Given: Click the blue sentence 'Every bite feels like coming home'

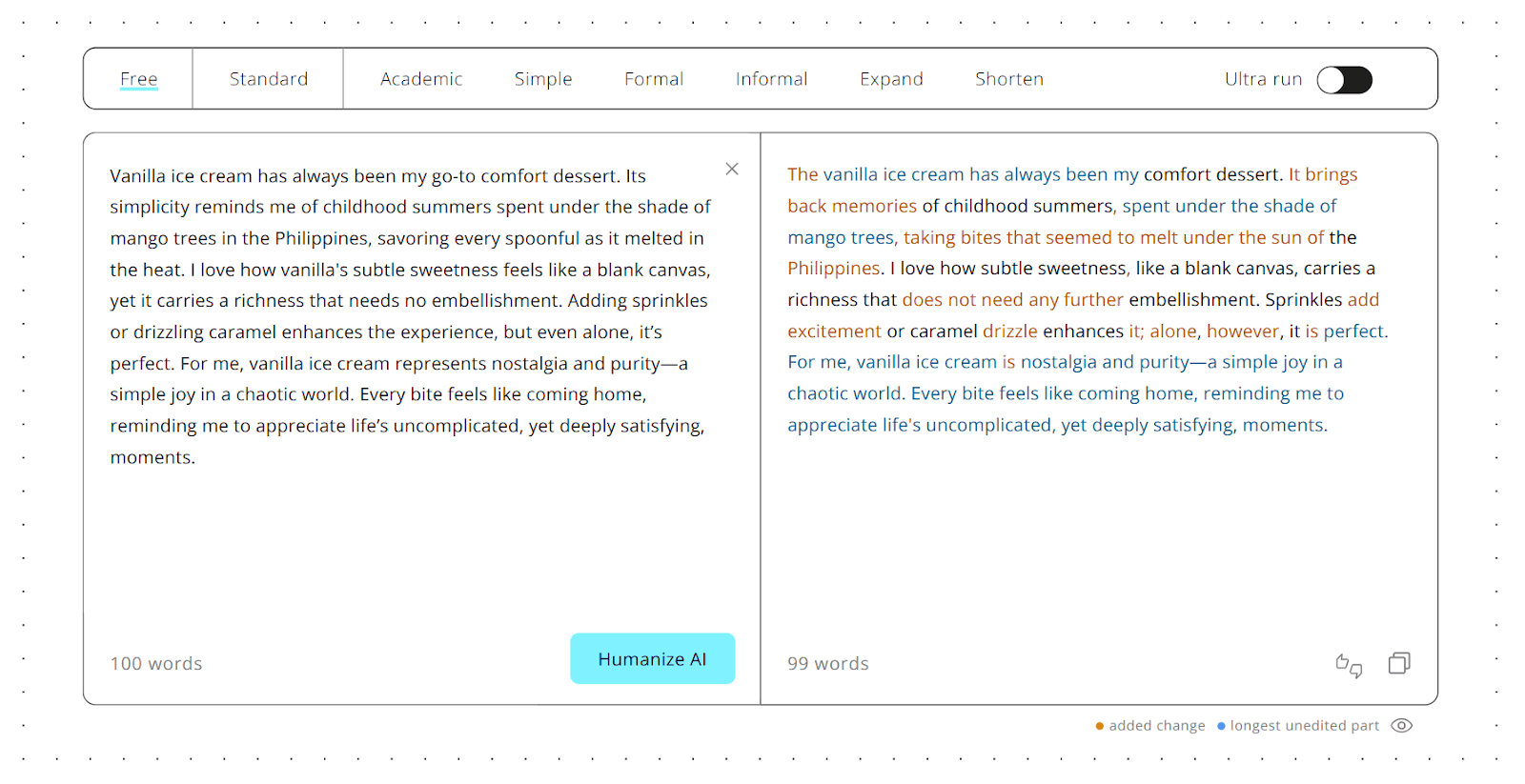Looking at the screenshot, I should [x=1052, y=393].
